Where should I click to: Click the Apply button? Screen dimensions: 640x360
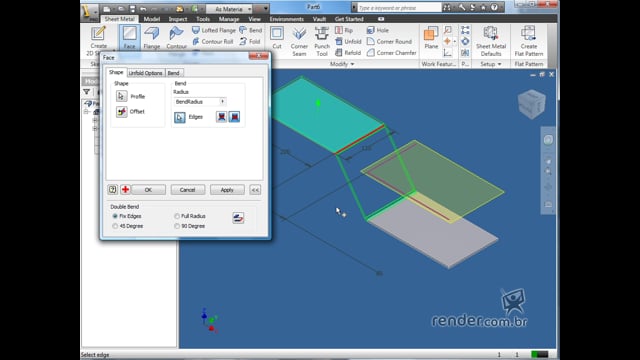(x=227, y=190)
